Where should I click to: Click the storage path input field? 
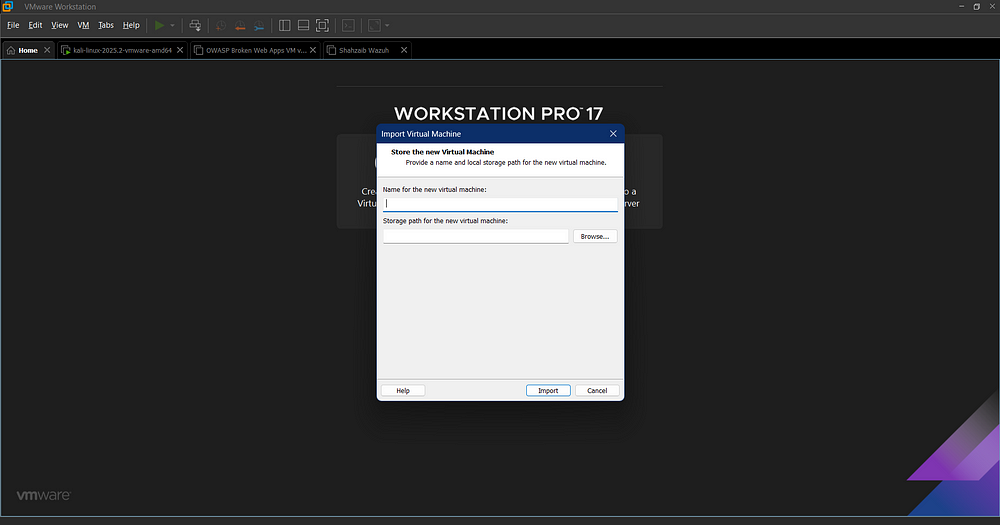point(475,237)
